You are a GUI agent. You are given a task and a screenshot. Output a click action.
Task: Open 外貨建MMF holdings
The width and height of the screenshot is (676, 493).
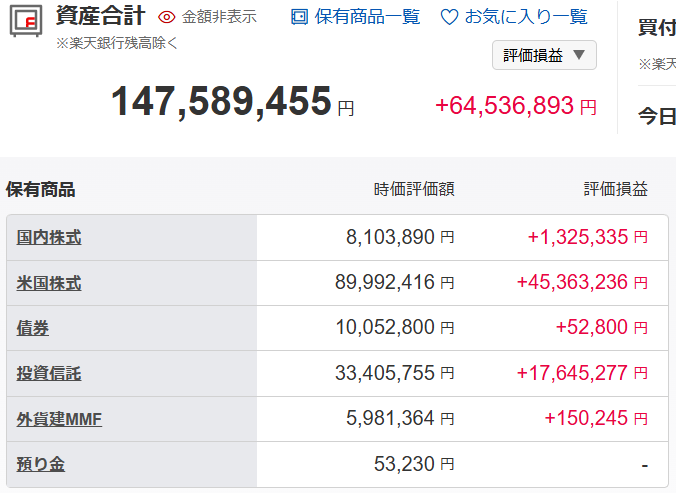(59, 419)
